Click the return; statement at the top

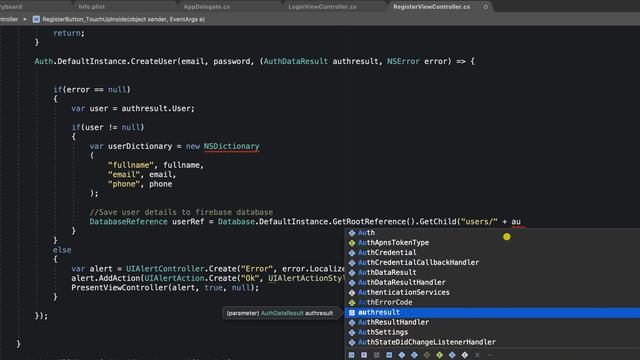click(69, 33)
